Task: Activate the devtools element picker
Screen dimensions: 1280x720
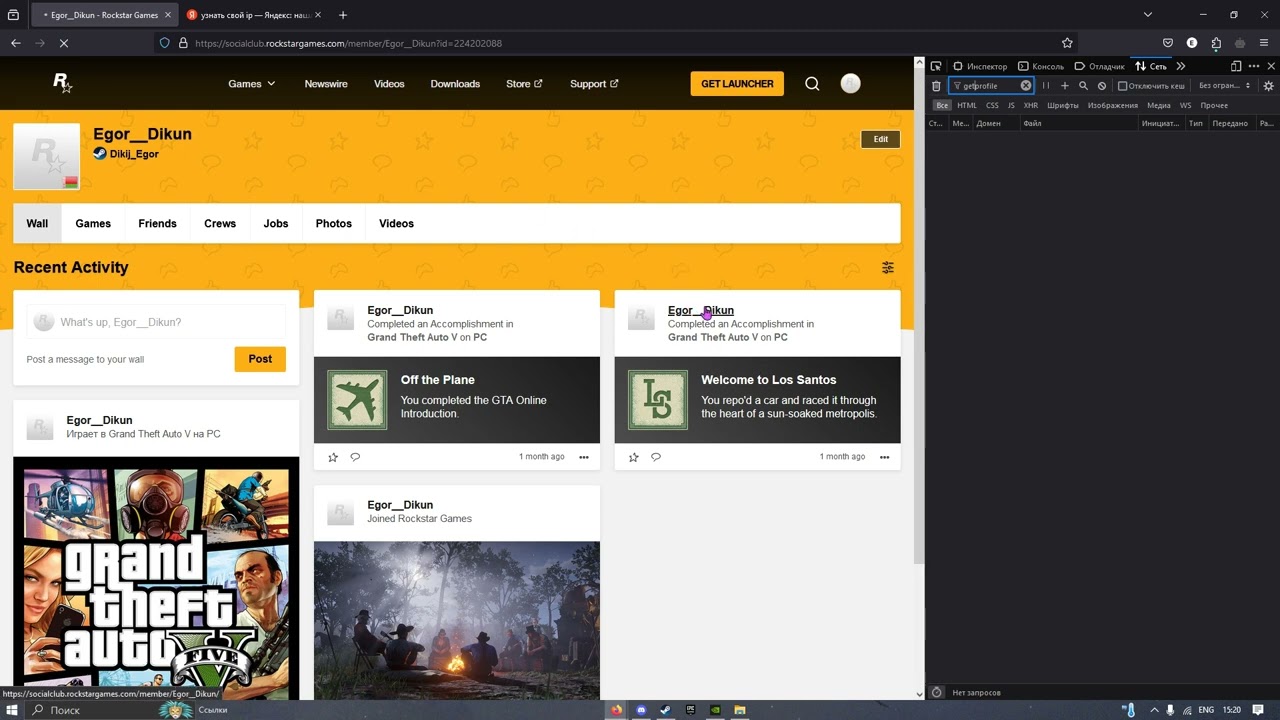Action: pos(936,66)
